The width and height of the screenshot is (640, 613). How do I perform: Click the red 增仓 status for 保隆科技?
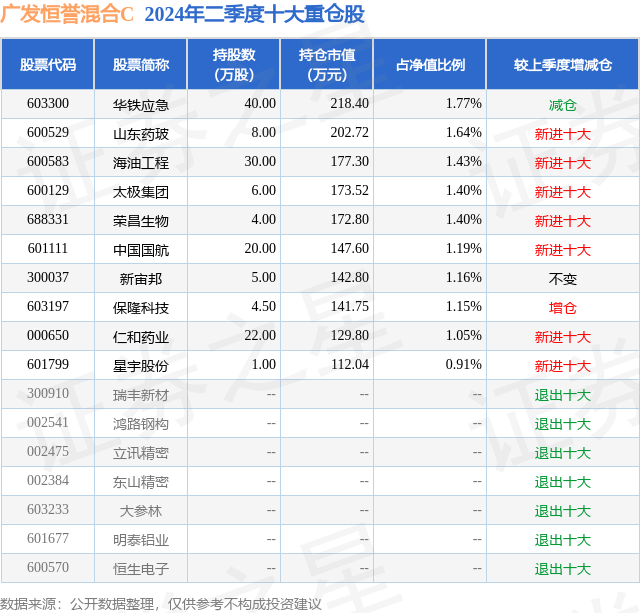tap(562, 308)
